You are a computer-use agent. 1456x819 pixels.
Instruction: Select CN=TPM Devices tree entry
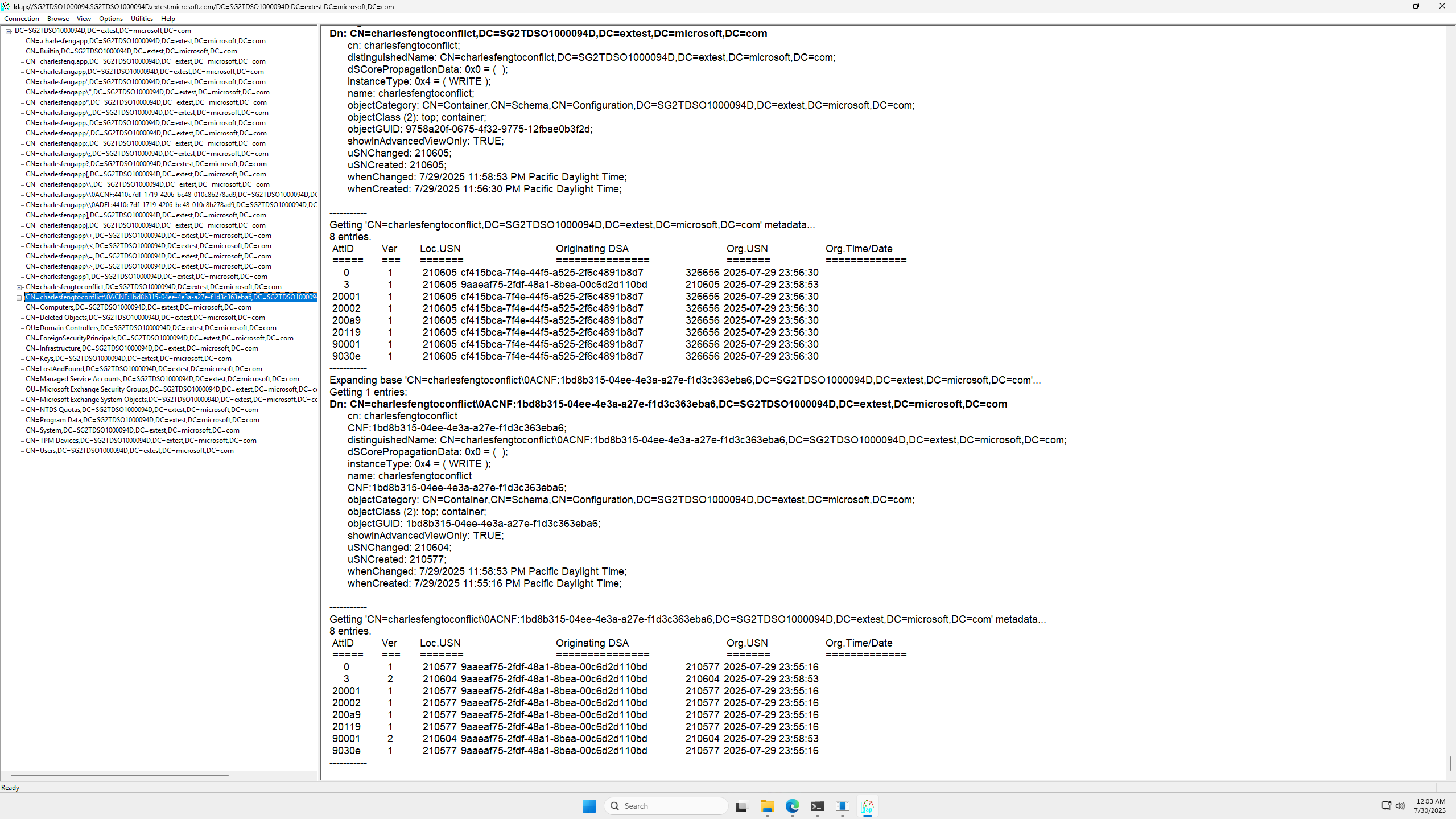pyautogui.click(x=141, y=441)
